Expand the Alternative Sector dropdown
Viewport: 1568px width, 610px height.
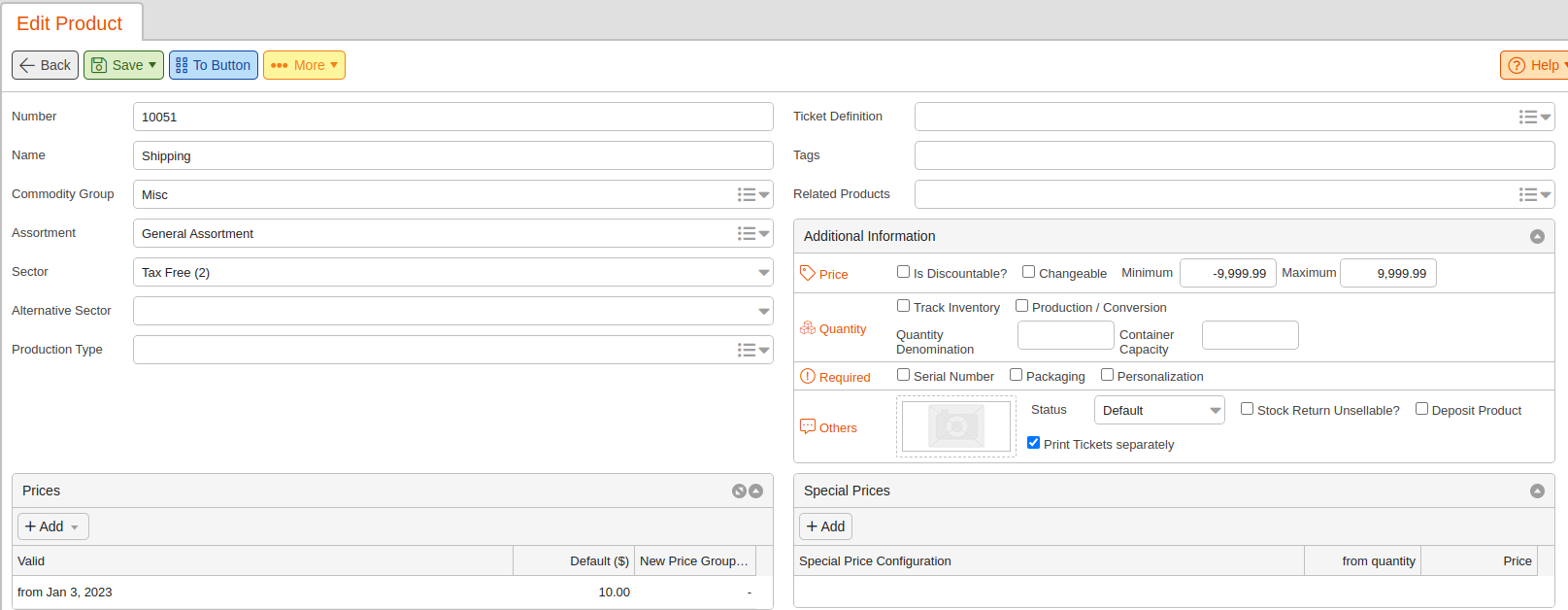point(763,311)
